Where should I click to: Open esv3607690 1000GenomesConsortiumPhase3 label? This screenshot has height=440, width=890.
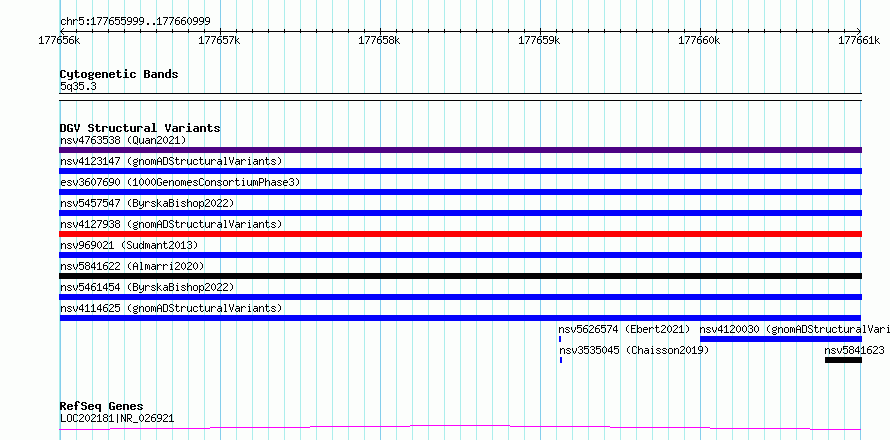[180, 182]
